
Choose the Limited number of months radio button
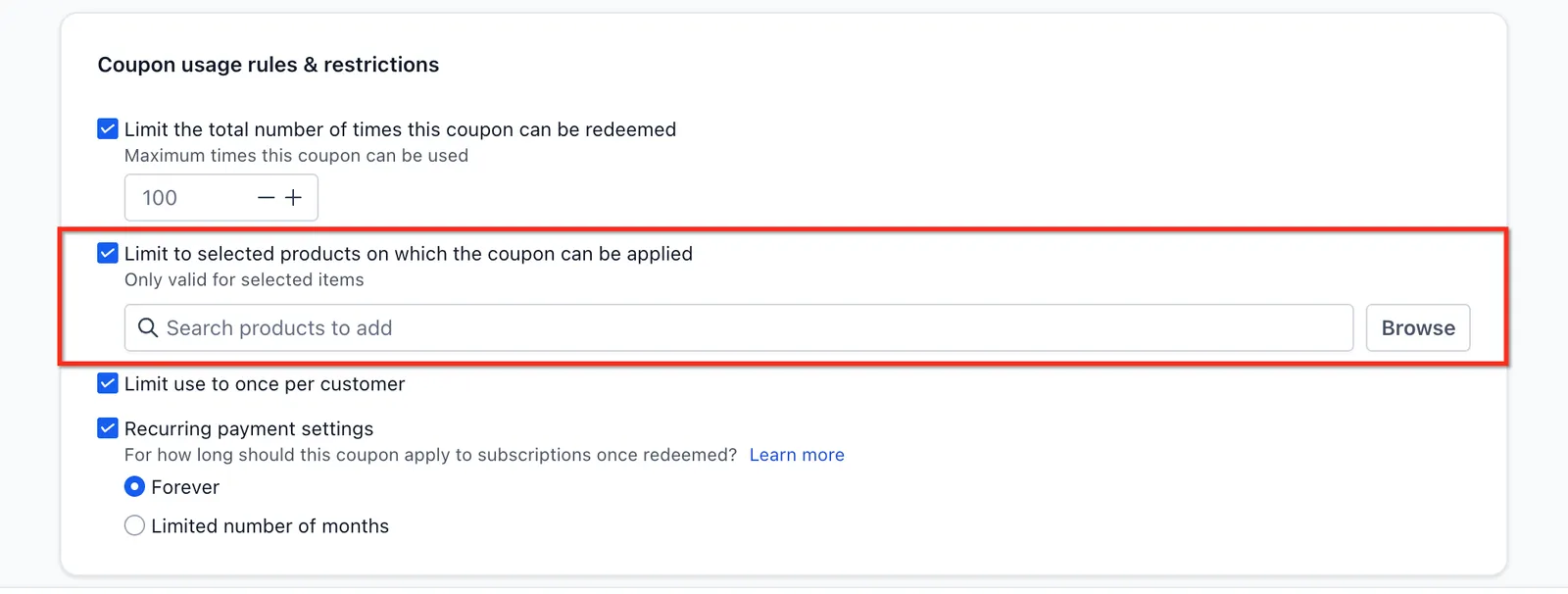click(x=135, y=525)
